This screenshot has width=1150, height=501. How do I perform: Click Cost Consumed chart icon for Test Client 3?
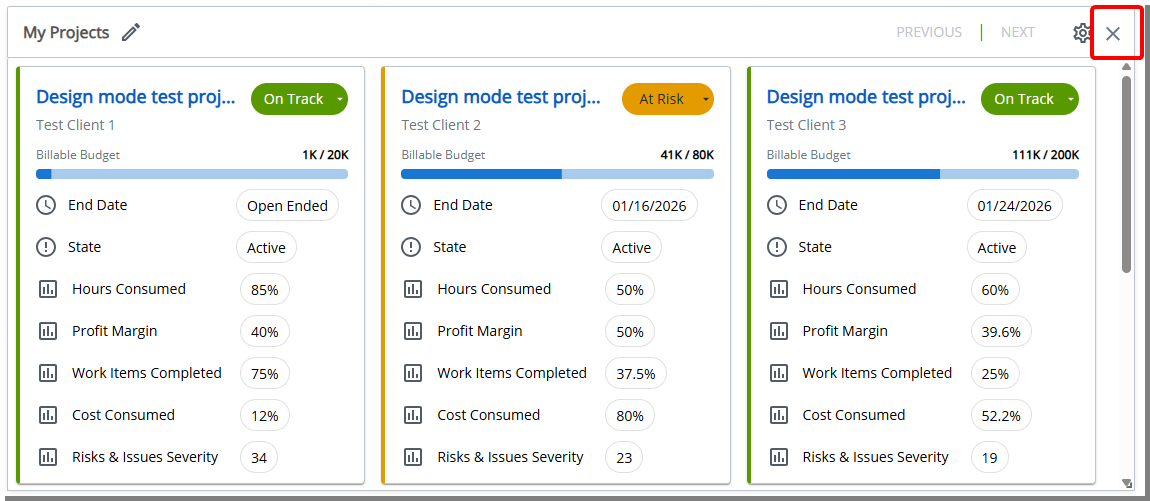(777, 415)
